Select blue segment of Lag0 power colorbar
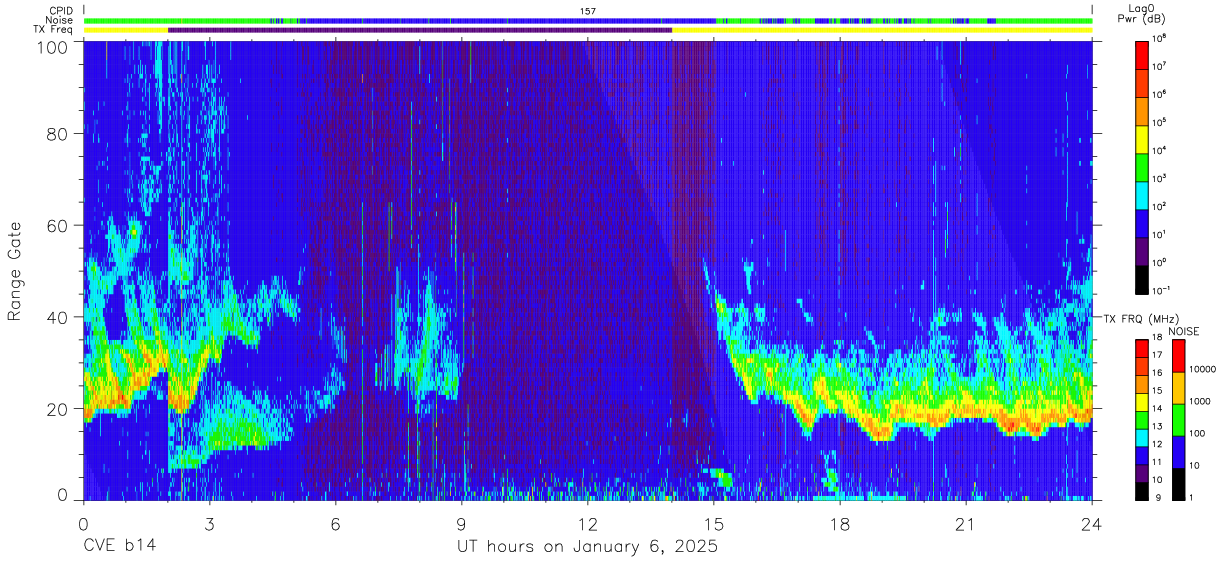The width and height of the screenshot is (1228, 567). click(x=1143, y=223)
